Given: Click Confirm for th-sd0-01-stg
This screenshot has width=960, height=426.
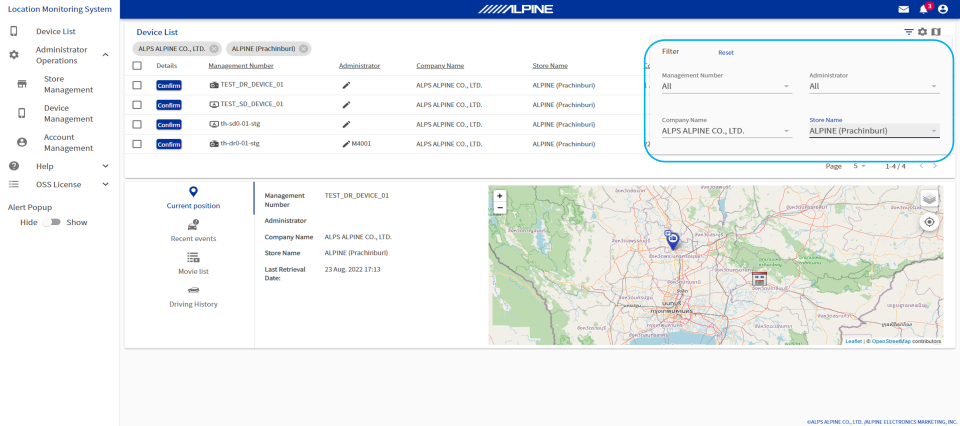Looking at the screenshot, I should click(x=168, y=125).
